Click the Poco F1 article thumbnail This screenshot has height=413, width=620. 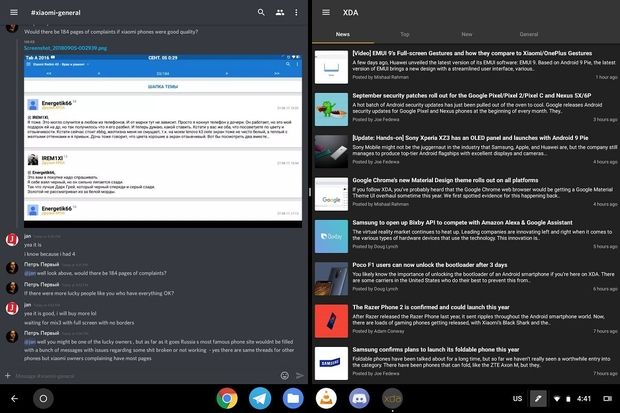[x=331, y=278]
